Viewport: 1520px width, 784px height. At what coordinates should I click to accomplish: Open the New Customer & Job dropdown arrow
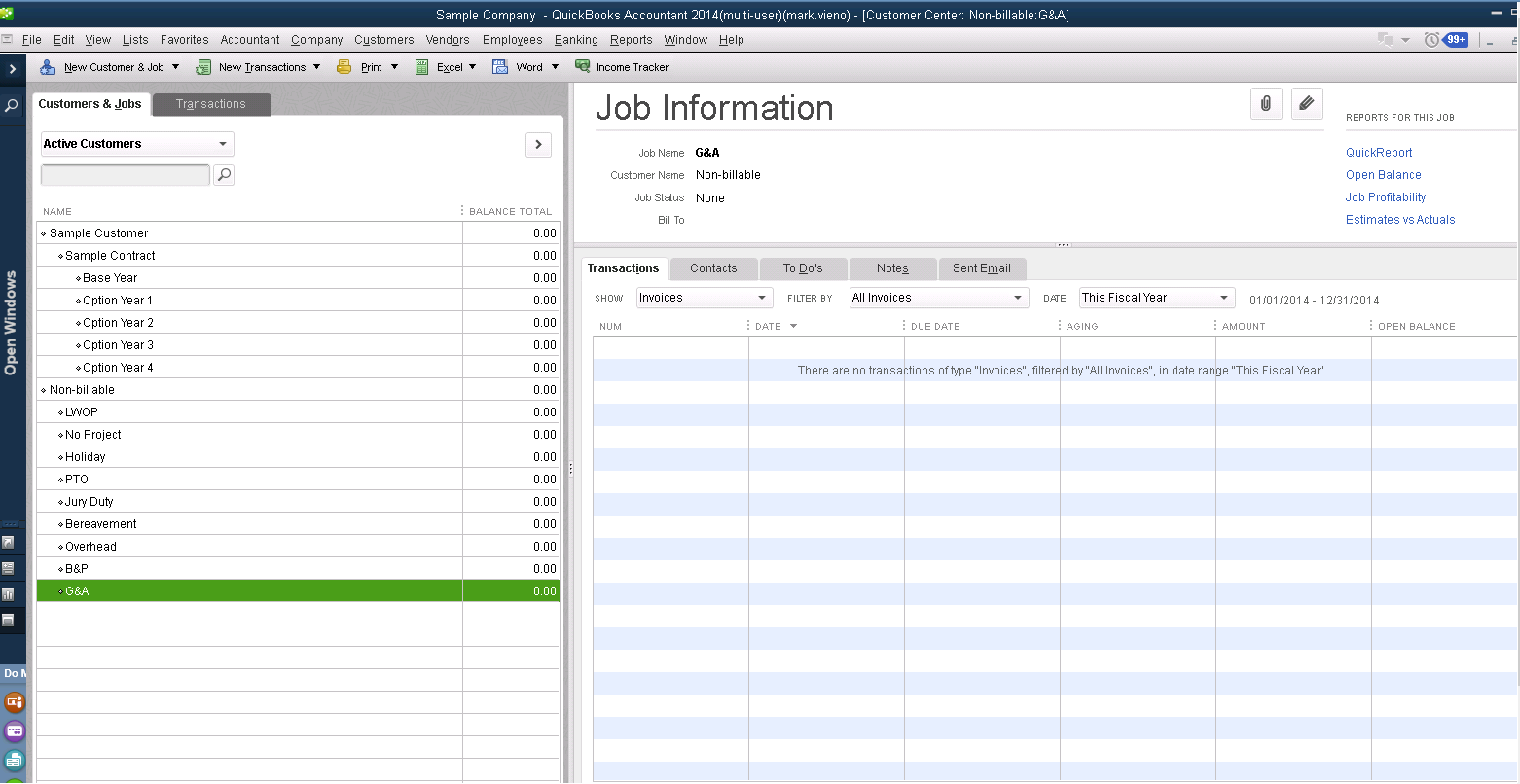(x=176, y=67)
